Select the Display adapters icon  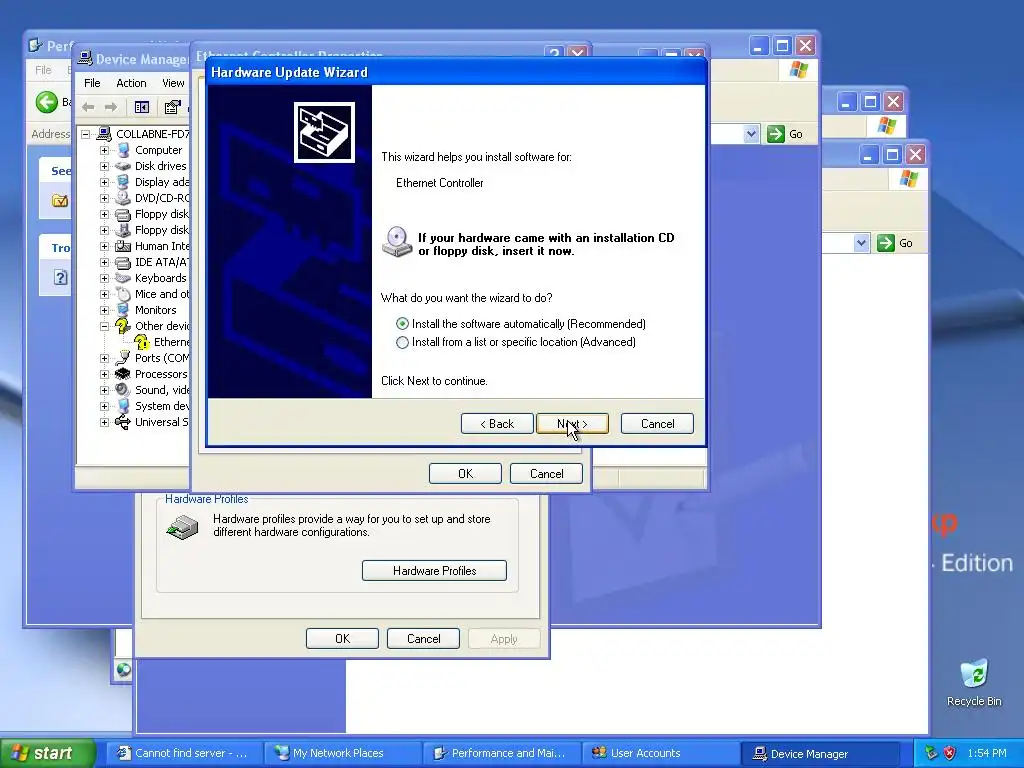pyautogui.click(x=123, y=182)
